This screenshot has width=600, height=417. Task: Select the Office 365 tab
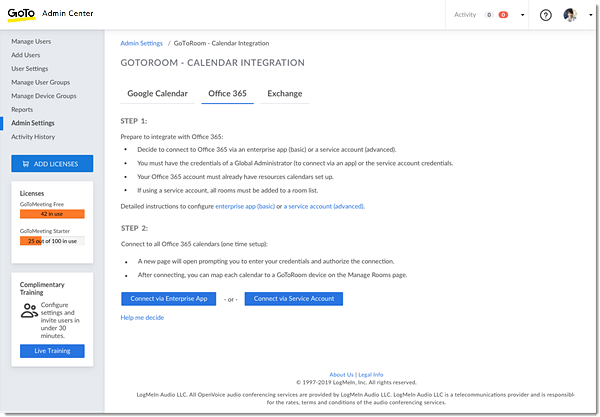227,94
